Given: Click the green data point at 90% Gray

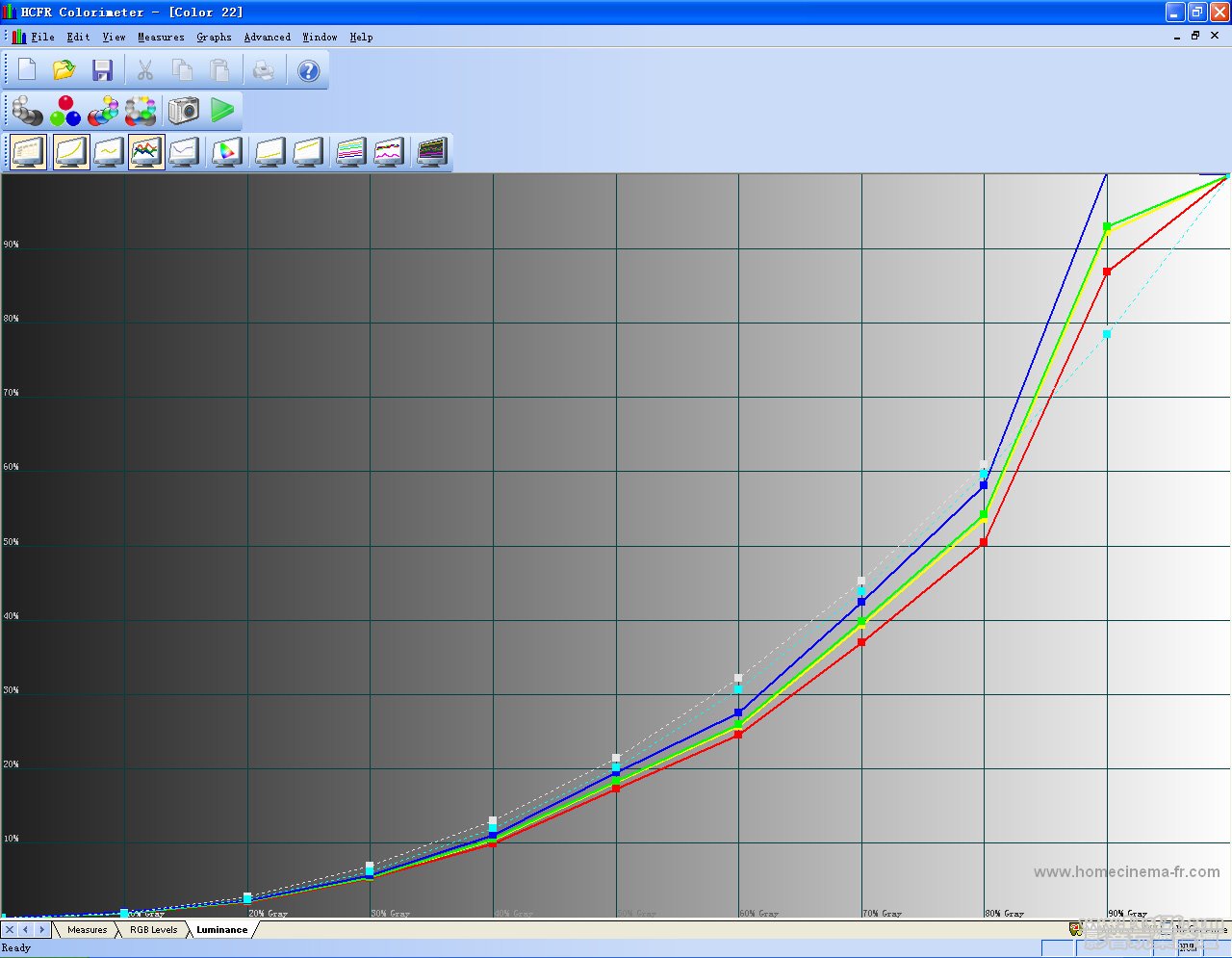Looking at the screenshot, I should (x=1107, y=226).
